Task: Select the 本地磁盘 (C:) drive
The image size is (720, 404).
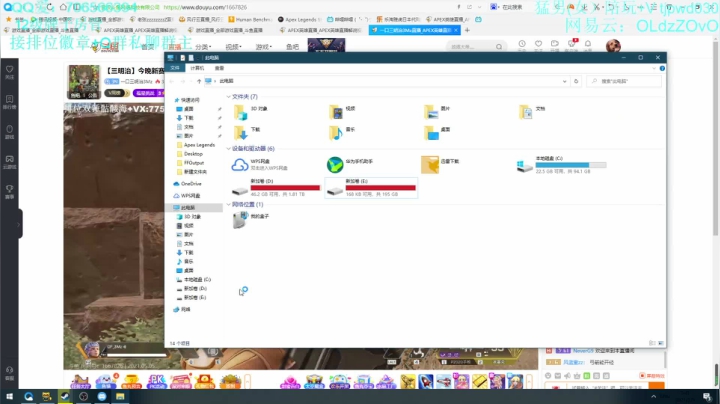Action: click(561, 165)
